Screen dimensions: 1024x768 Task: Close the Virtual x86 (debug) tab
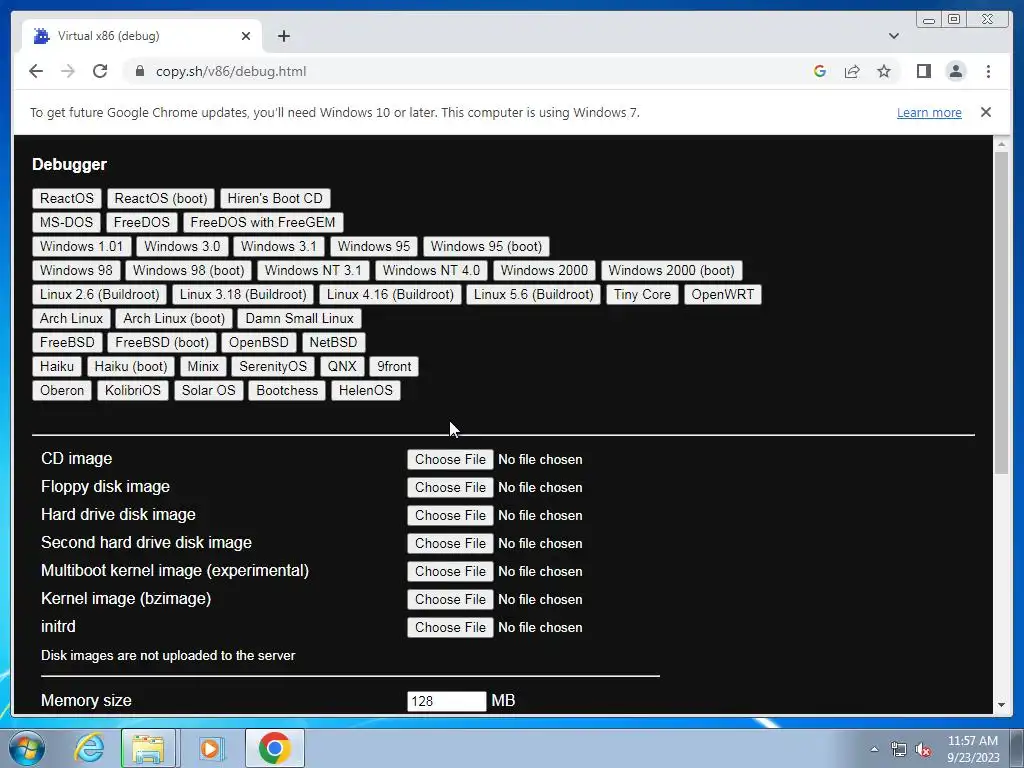click(246, 36)
